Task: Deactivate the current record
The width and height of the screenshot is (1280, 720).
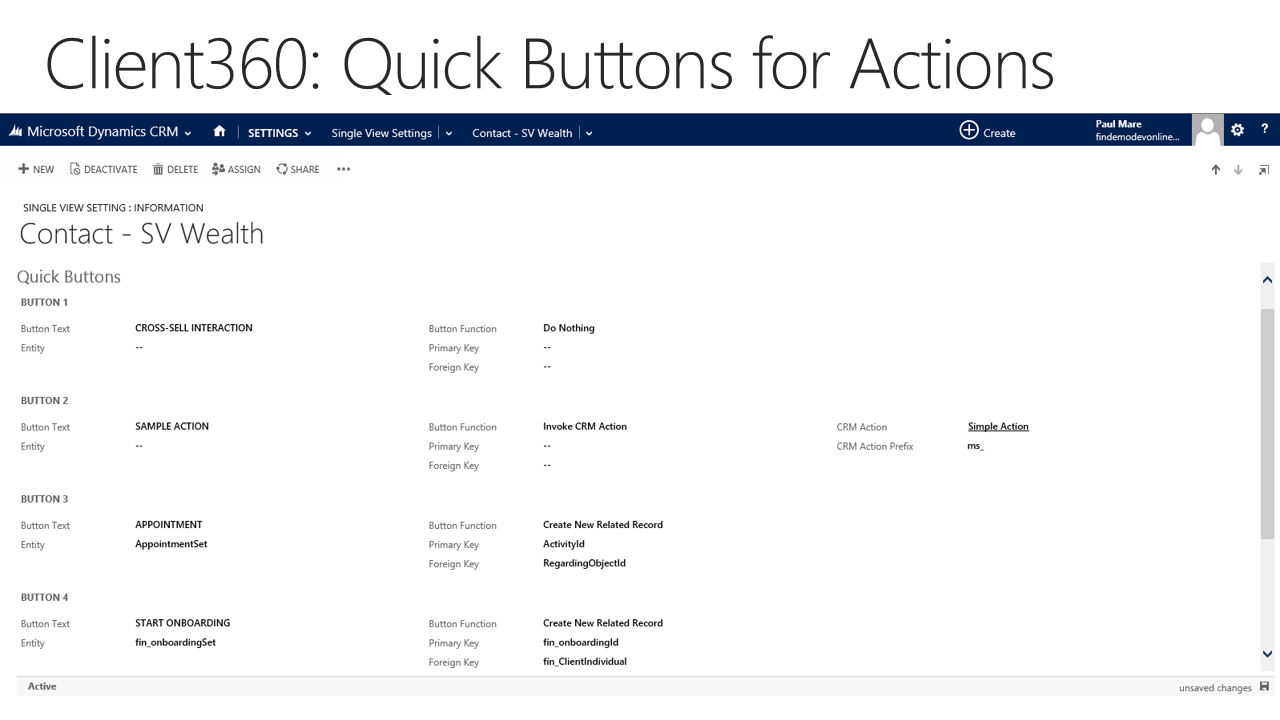Action: click(x=104, y=170)
